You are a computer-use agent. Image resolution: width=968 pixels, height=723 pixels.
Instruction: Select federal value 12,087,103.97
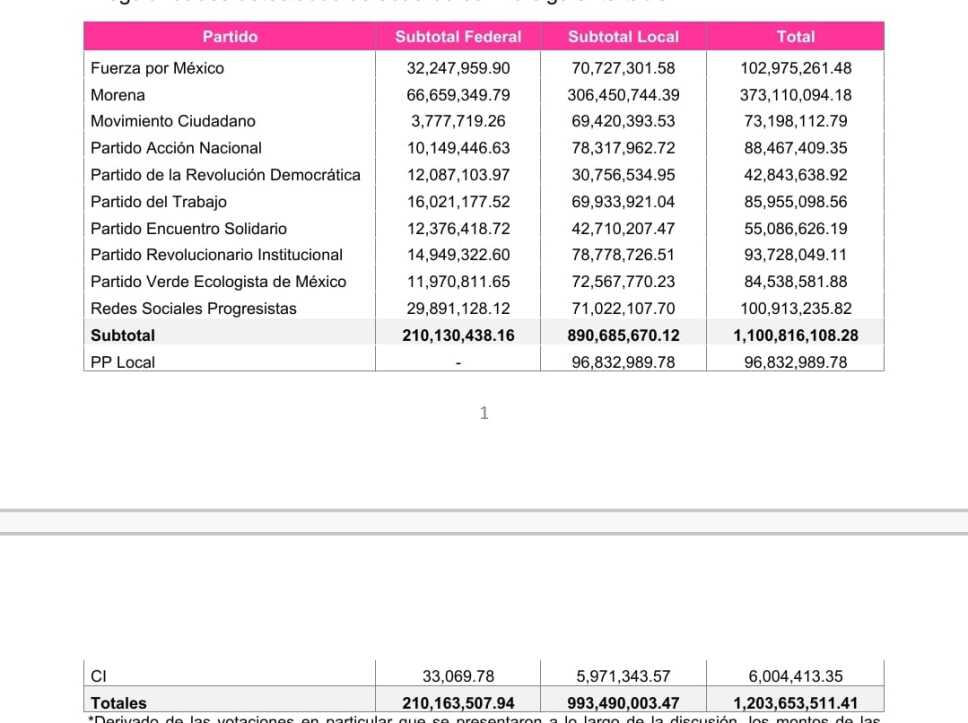[458, 175]
